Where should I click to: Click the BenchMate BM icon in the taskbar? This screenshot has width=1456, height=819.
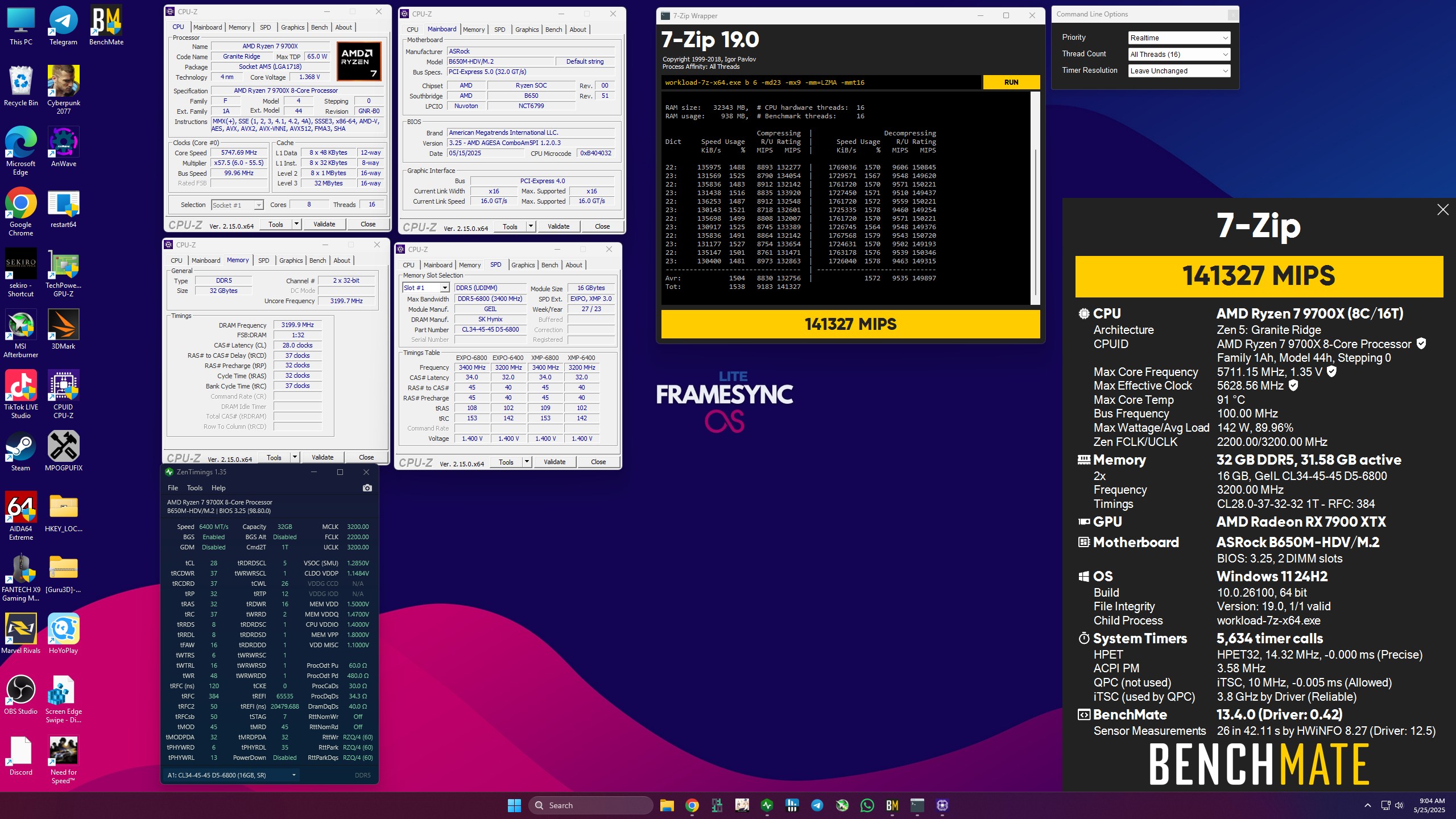892,805
